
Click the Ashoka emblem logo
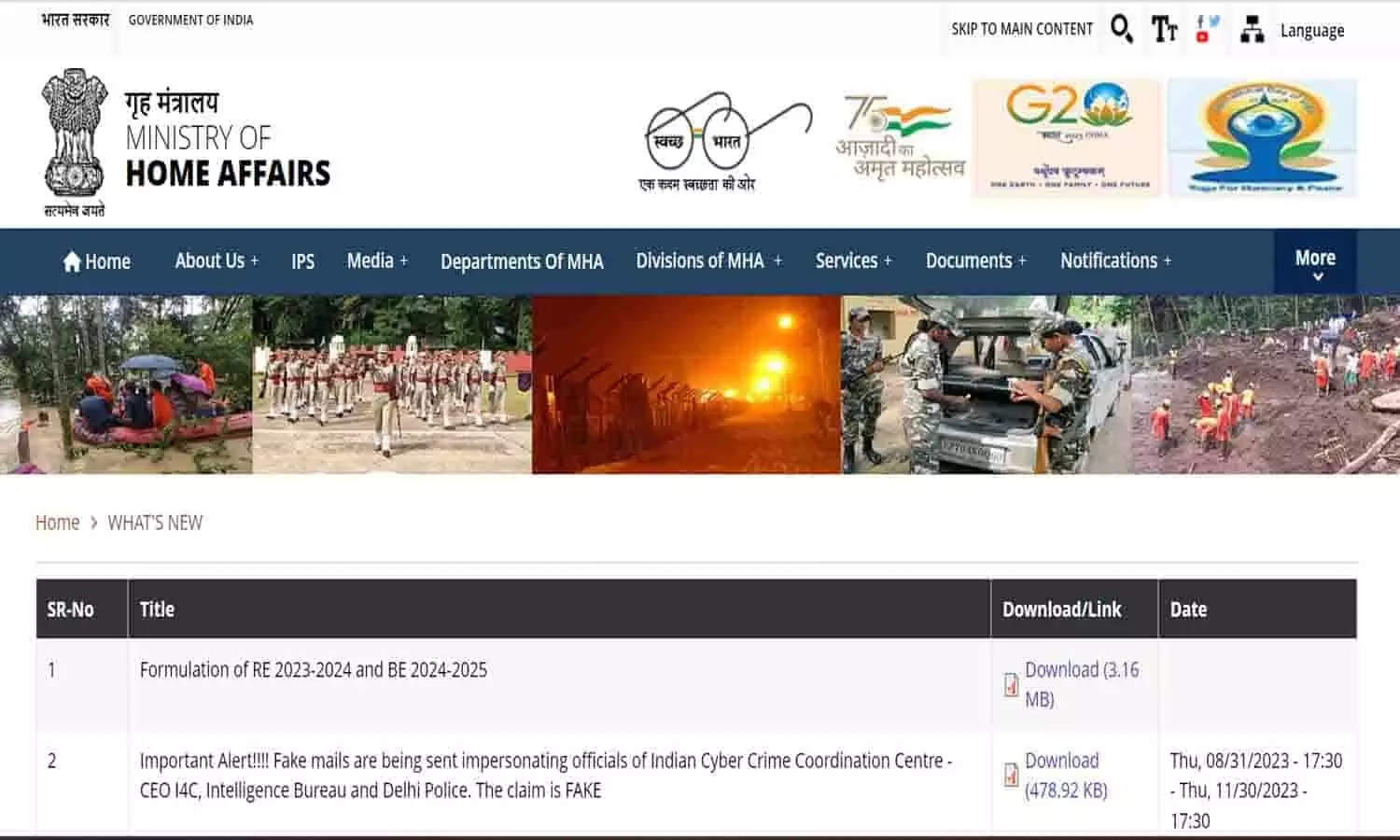[x=74, y=140]
